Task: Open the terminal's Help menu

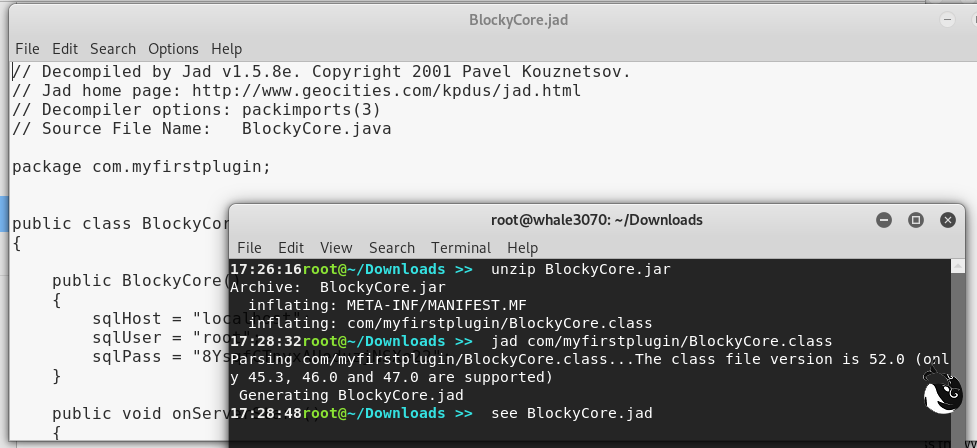Action: click(x=522, y=248)
